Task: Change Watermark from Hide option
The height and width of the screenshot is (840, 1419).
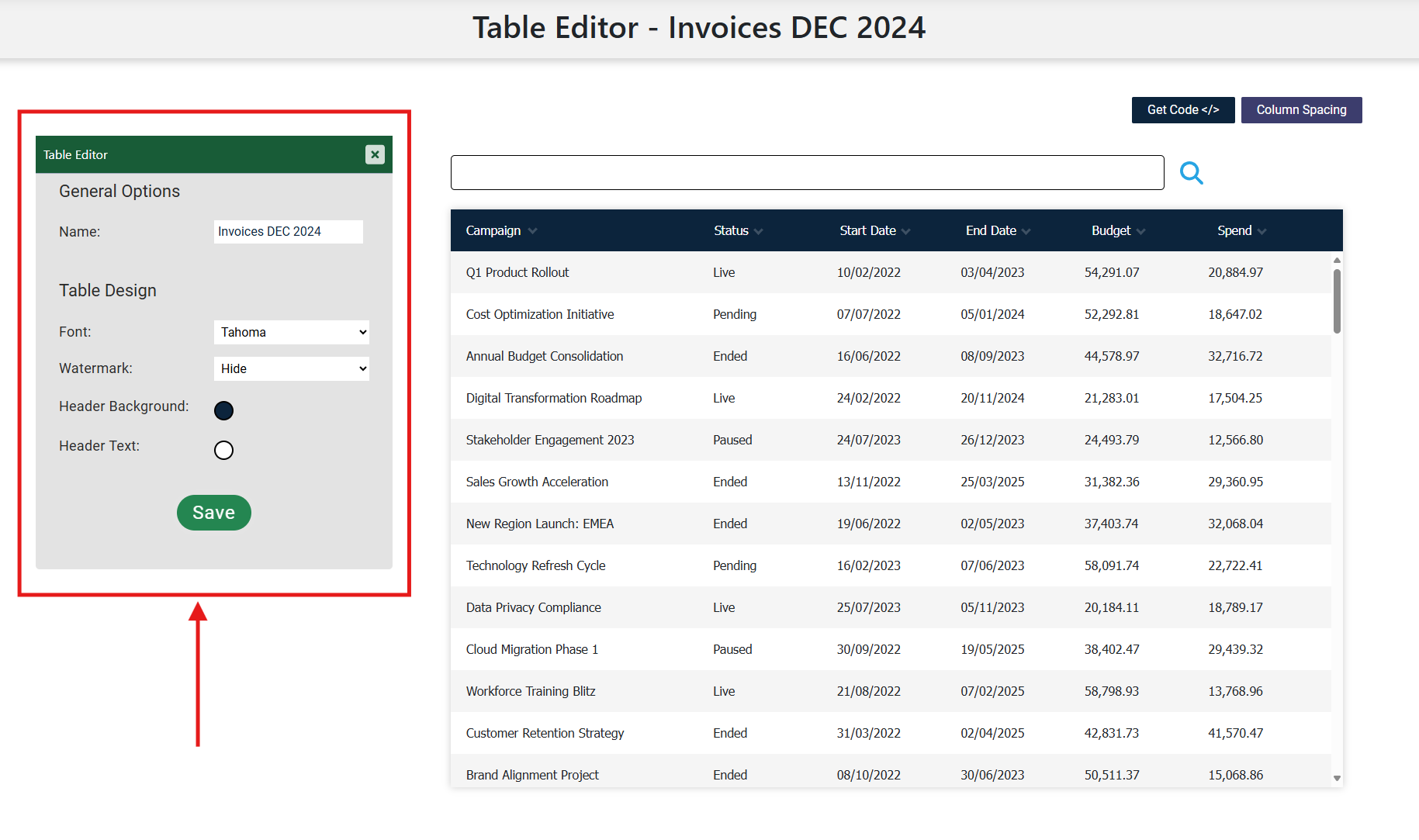Action: tap(291, 368)
